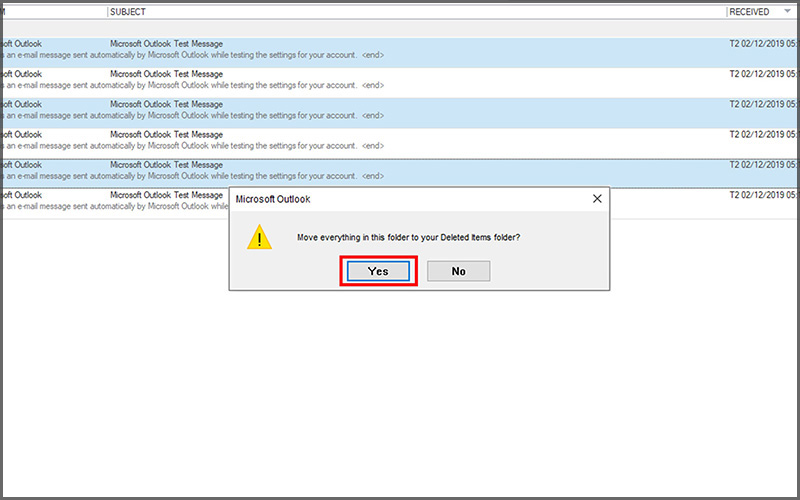Choose No in the Outlook dialog
This screenshot has height=500, width=800.
(458, 271)
